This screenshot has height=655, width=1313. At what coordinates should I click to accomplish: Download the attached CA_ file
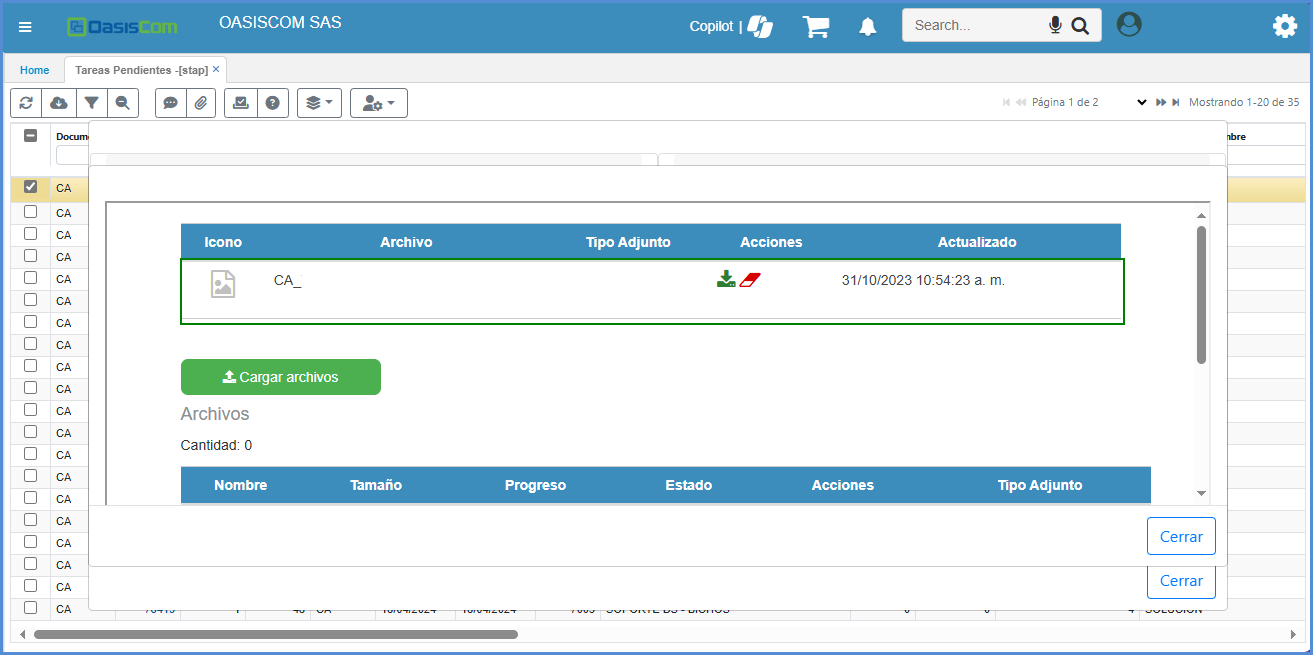(x=726, y=280)
